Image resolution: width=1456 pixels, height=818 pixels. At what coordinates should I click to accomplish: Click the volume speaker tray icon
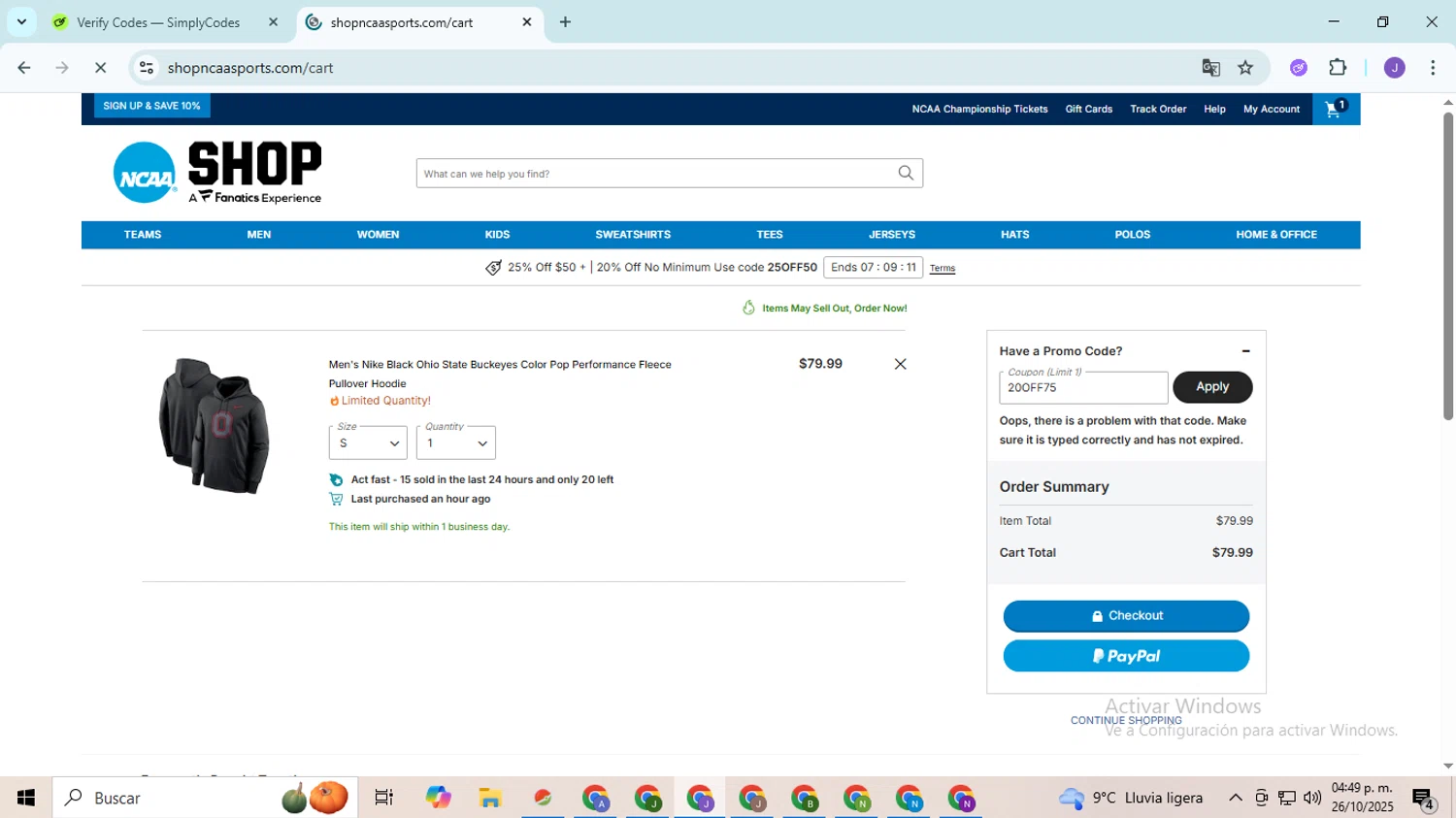coord(1312,798)
